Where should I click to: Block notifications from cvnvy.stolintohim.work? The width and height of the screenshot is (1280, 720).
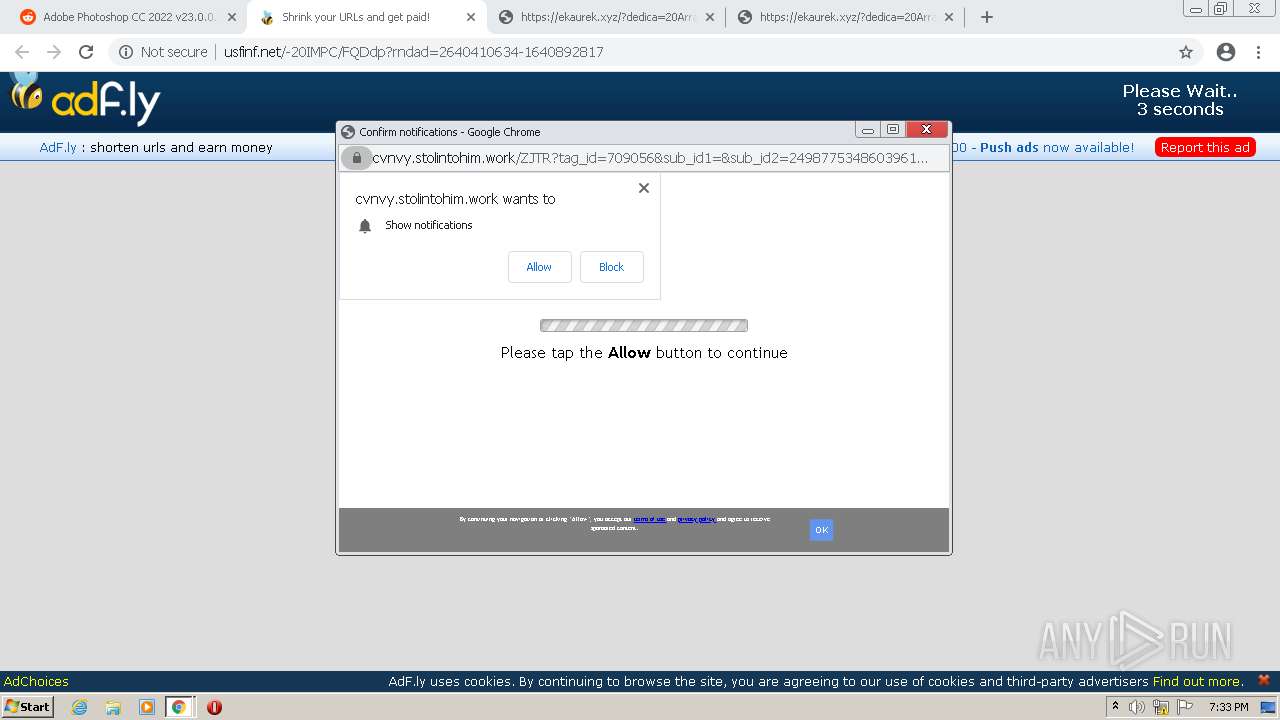click(611, 267)
